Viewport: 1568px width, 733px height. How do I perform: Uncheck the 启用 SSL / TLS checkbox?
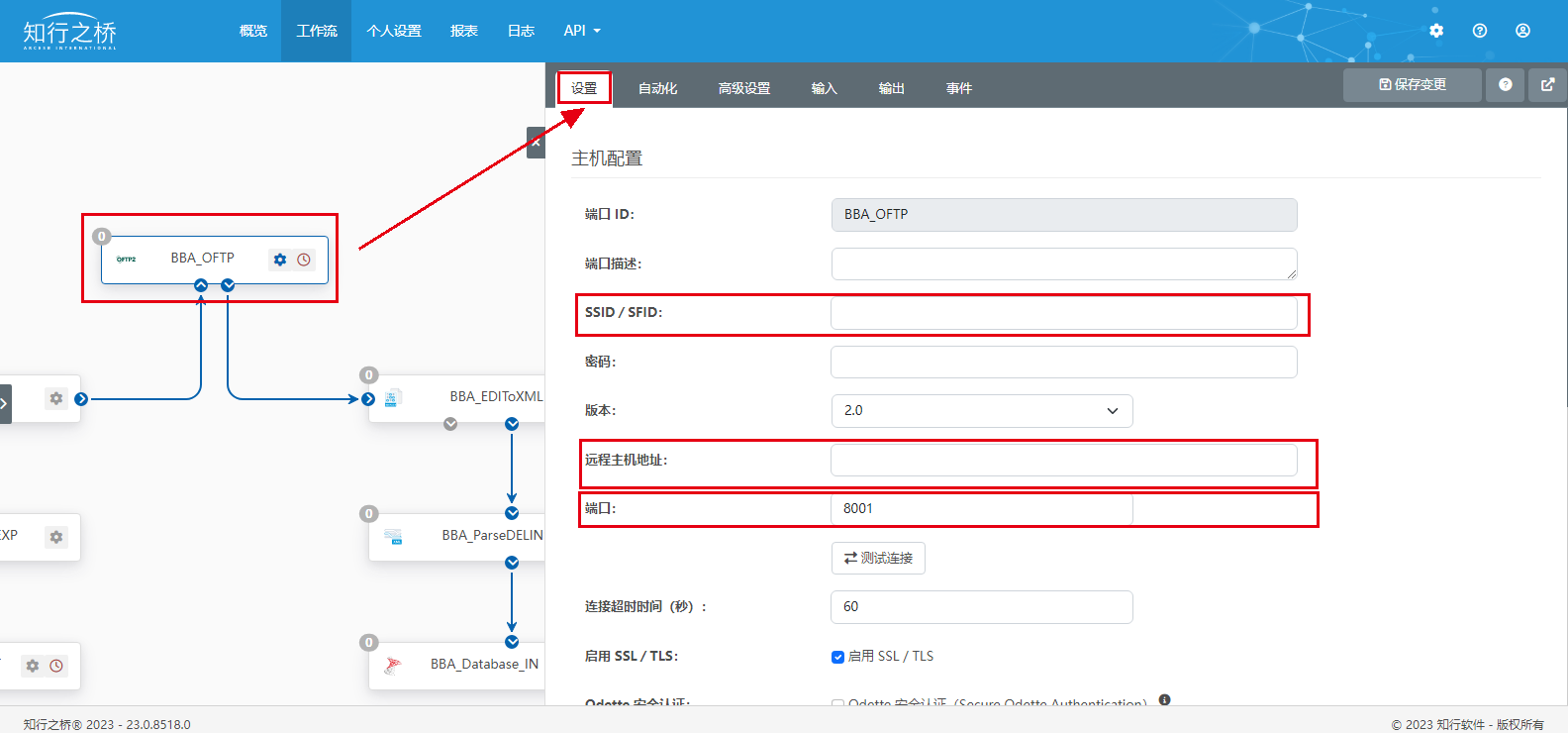tap(838, 657)
